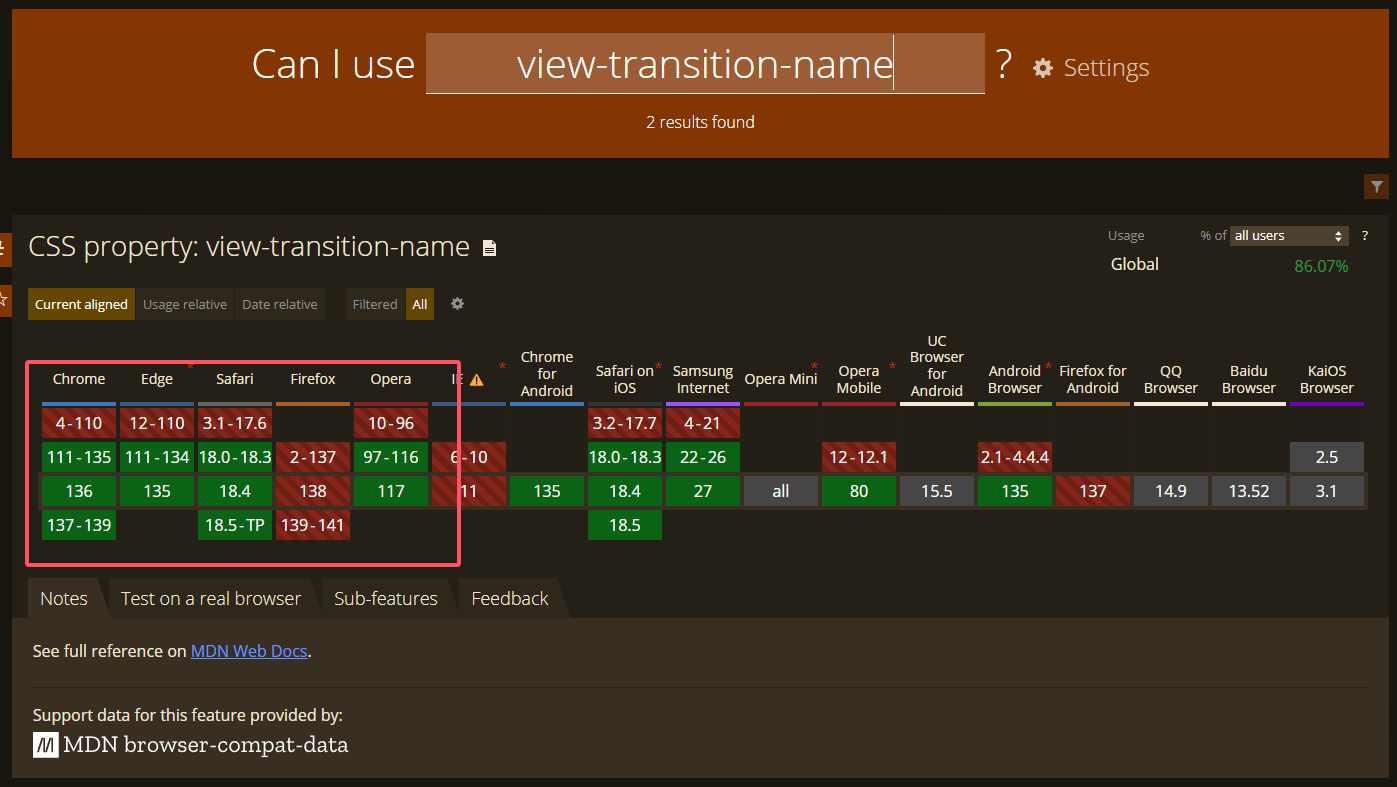This screenshot has height=787, width=1397.
Task: Click Safari on iOS 3.2-17.7 cell
Action: [625, 423]
